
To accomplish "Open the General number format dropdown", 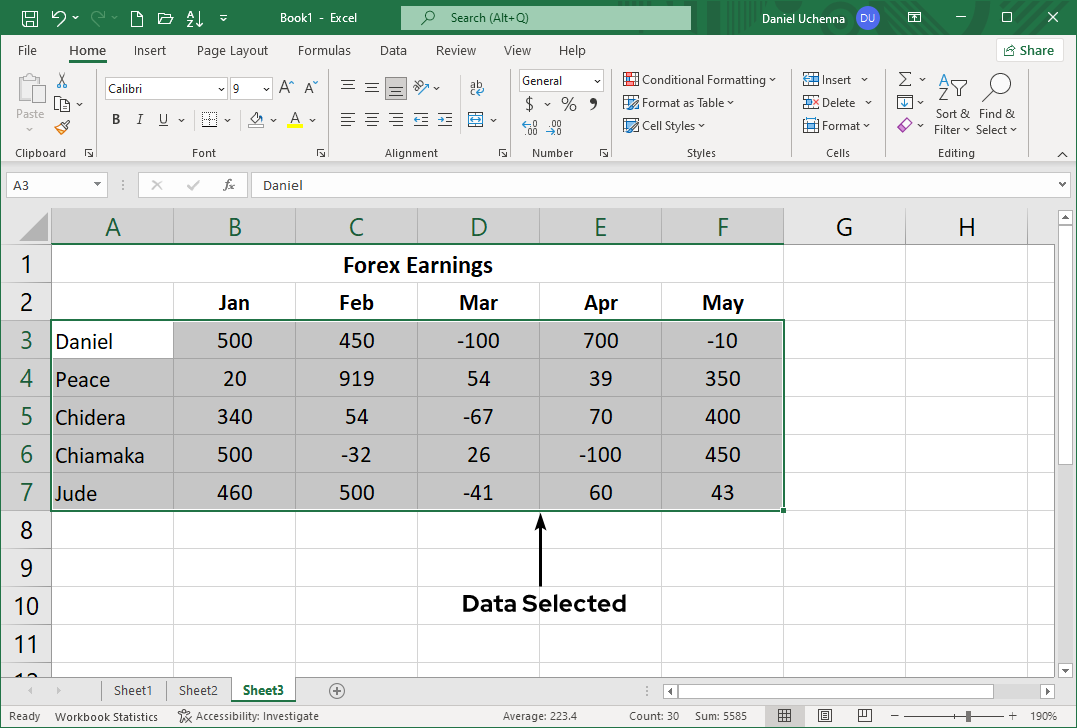I will tap(597, 80).
